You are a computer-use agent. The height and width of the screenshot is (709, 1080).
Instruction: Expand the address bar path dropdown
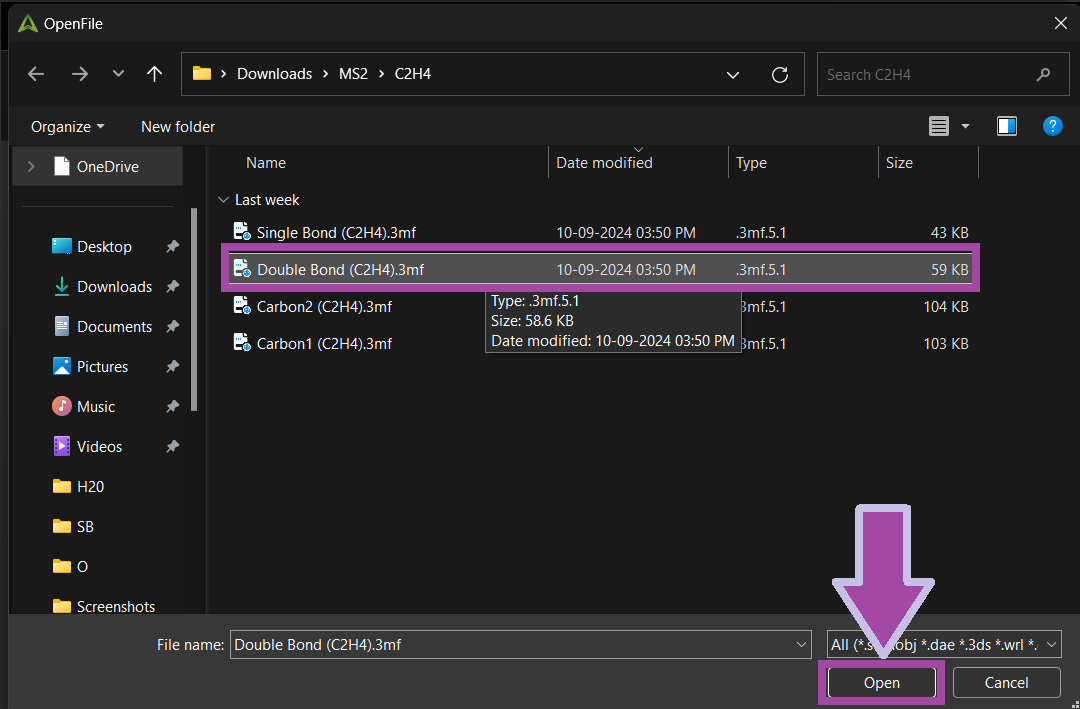pos(733,75)
